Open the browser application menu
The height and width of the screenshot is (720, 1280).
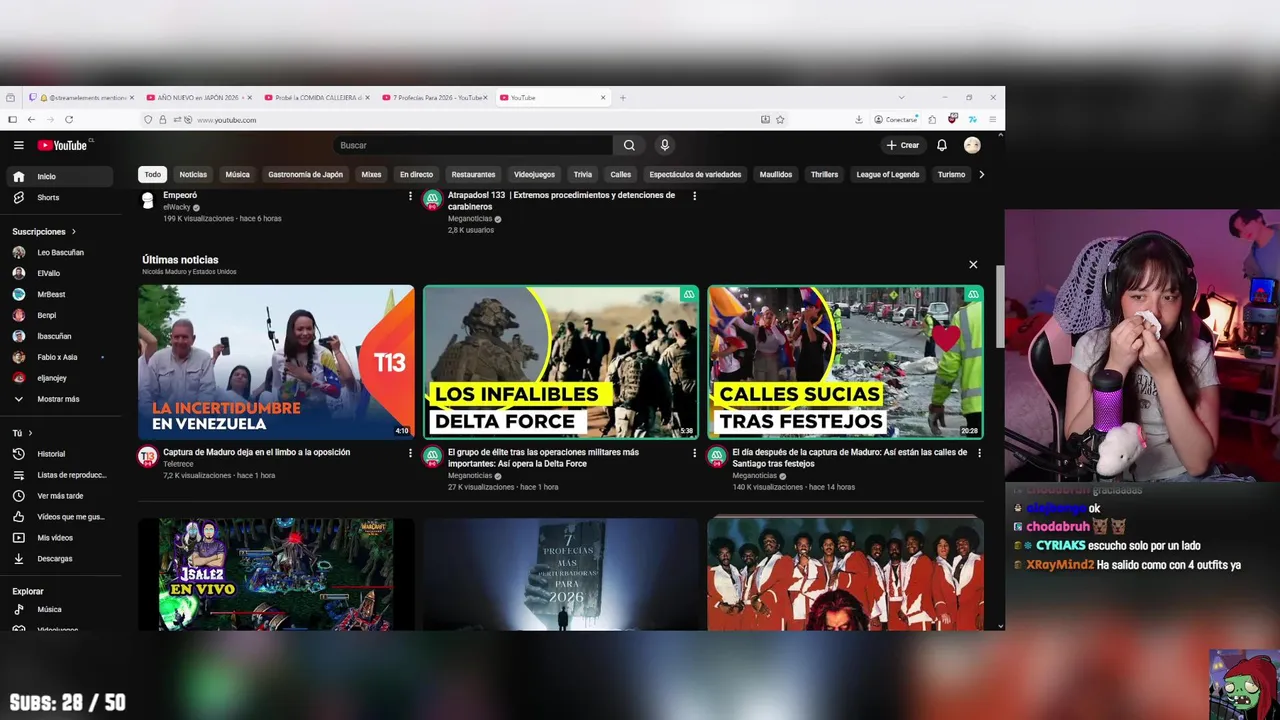coord(993,119)
